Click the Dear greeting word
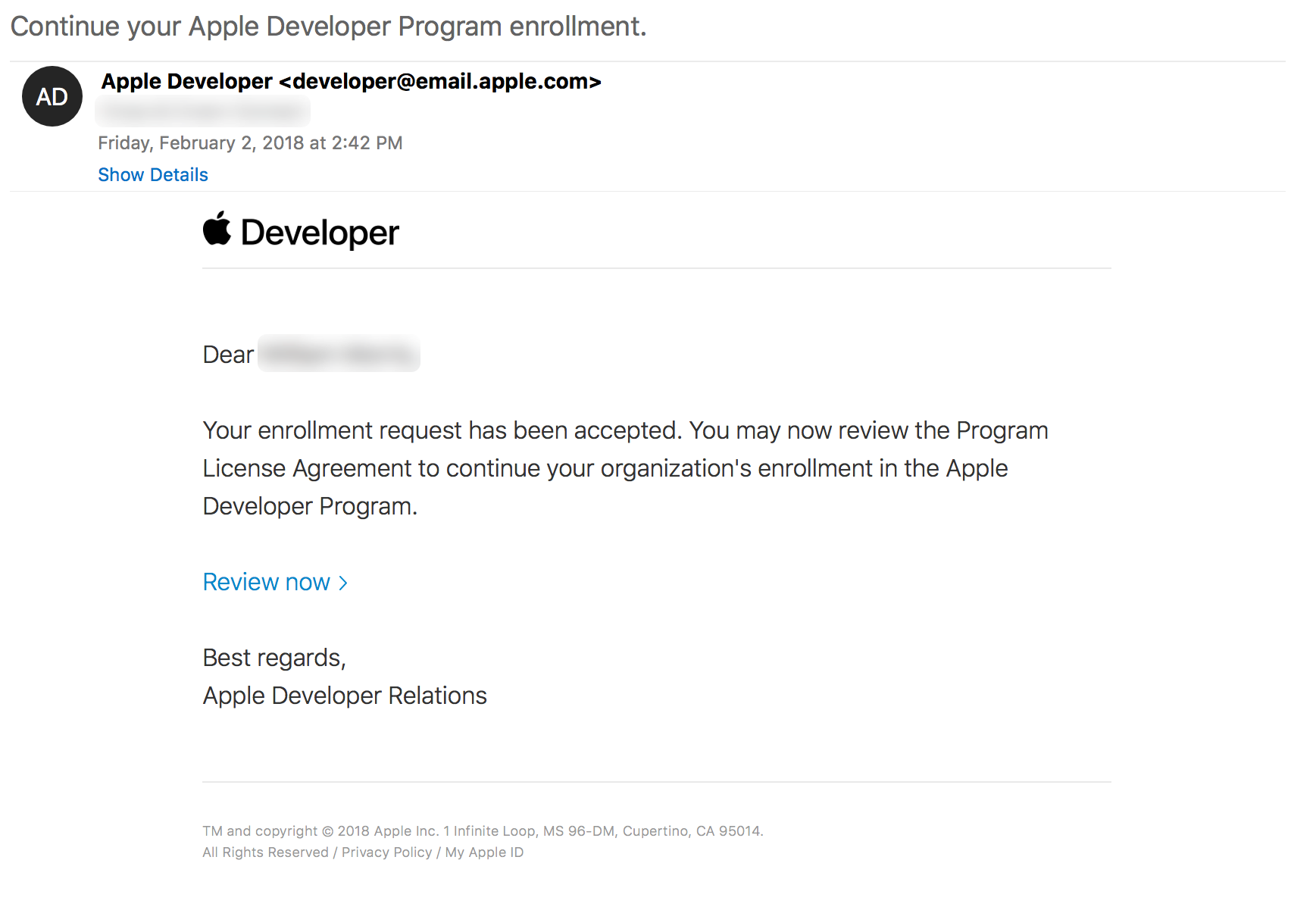This screenshot has height=907, width=1316. tap(228, 355)
